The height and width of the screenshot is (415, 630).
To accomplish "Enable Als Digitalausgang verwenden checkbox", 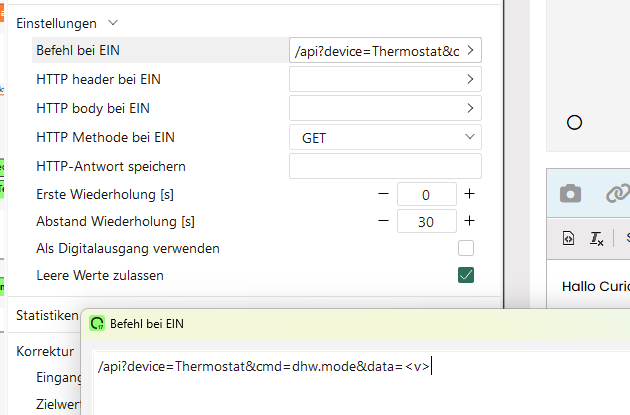I will [465, 248].
